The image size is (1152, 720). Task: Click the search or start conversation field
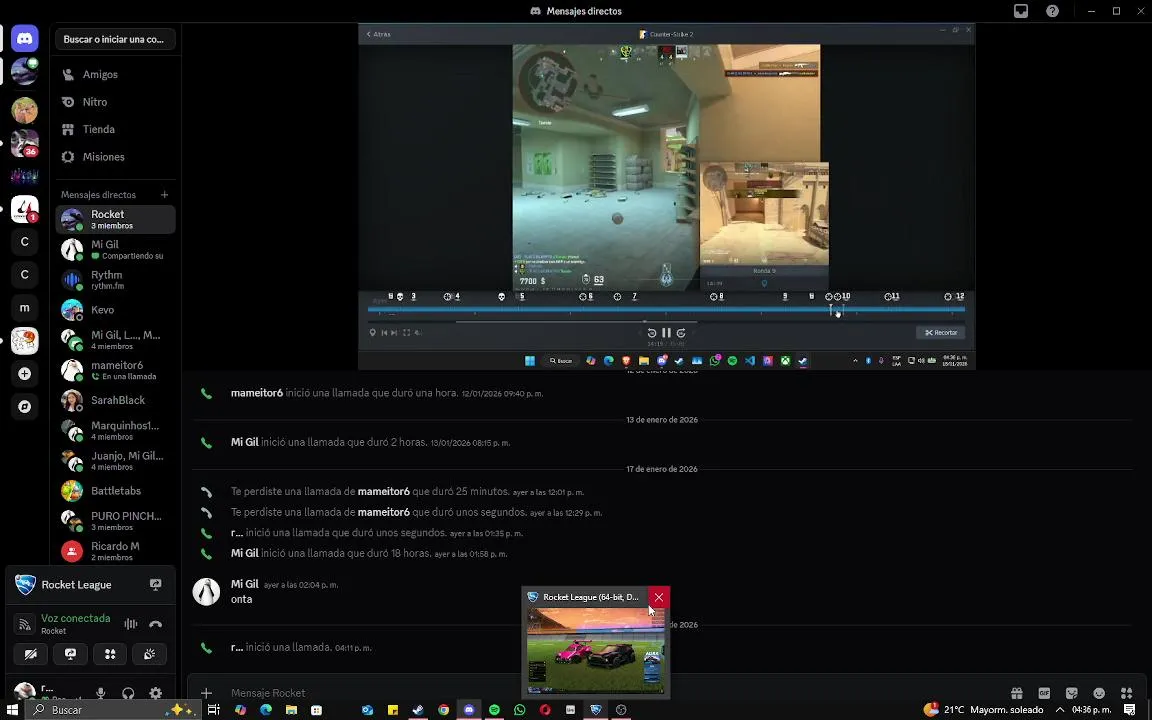pos(115,39)
